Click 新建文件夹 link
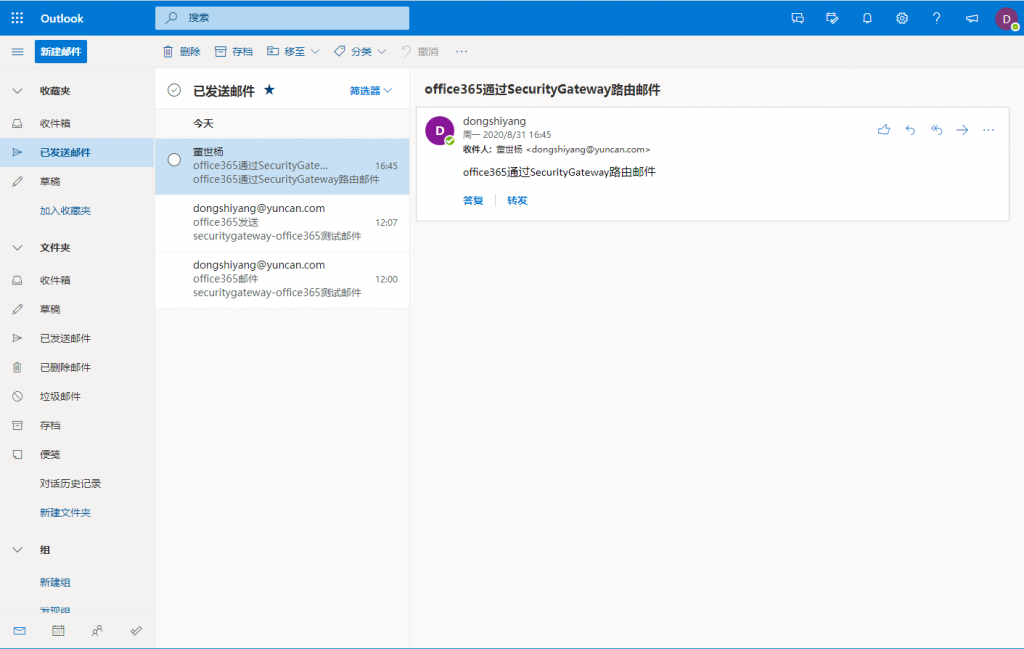Viewport: 1024px width, 649px height. 65,513
